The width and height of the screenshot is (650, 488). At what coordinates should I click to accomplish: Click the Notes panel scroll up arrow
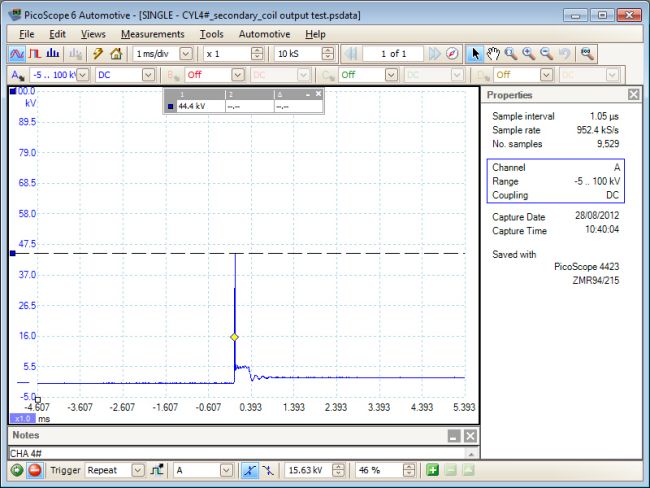tap(471, 454)
